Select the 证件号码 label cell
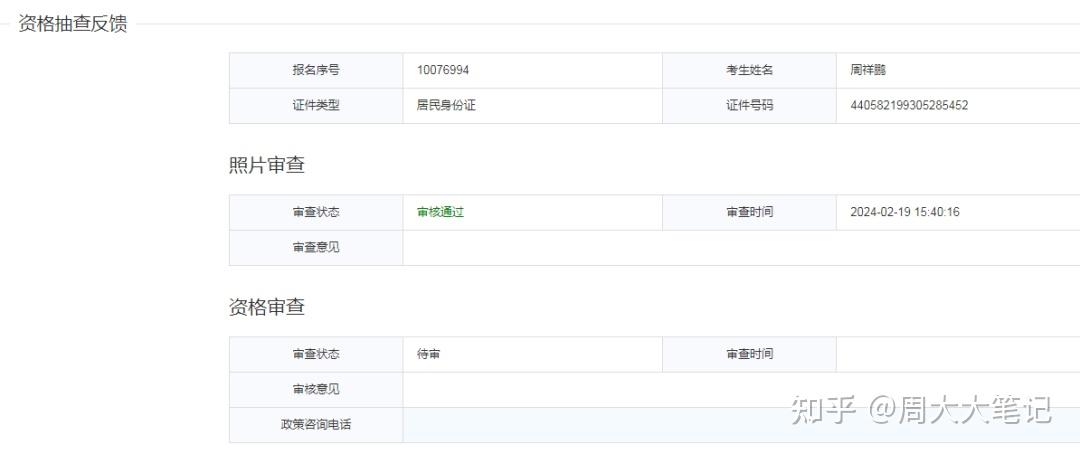This screenshot has width=1080, height=454. (749, 105)
